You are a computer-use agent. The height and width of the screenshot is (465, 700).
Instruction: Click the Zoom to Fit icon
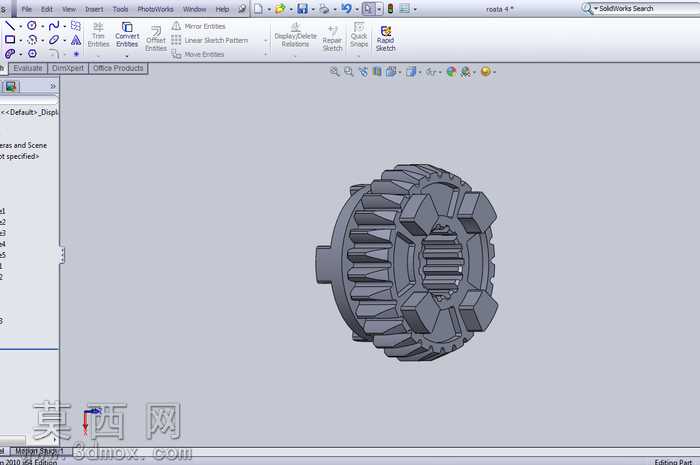[334, 71]
